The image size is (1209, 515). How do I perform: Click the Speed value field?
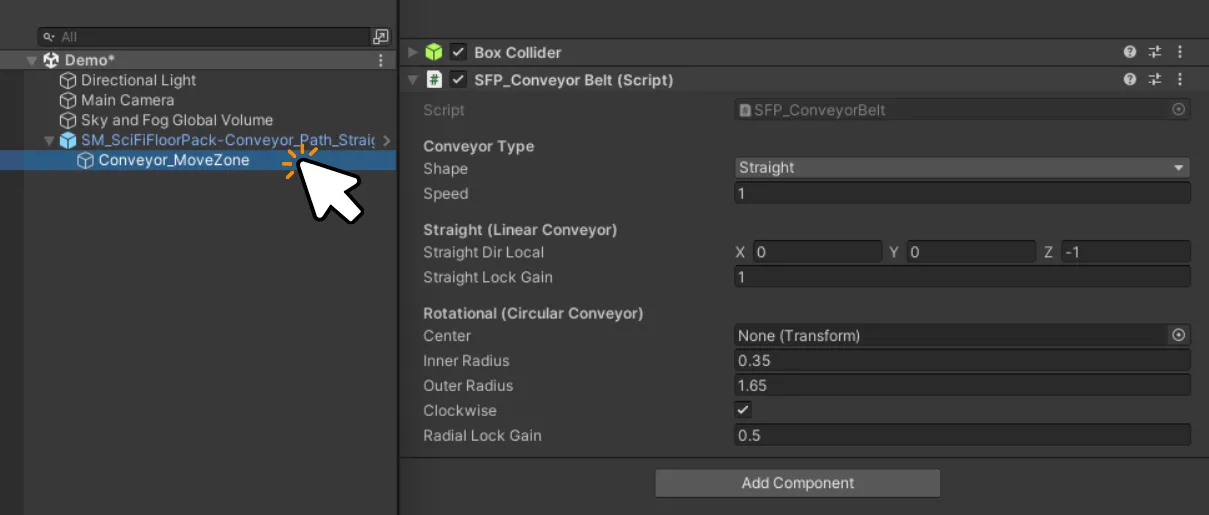click(x=962, y=194)
